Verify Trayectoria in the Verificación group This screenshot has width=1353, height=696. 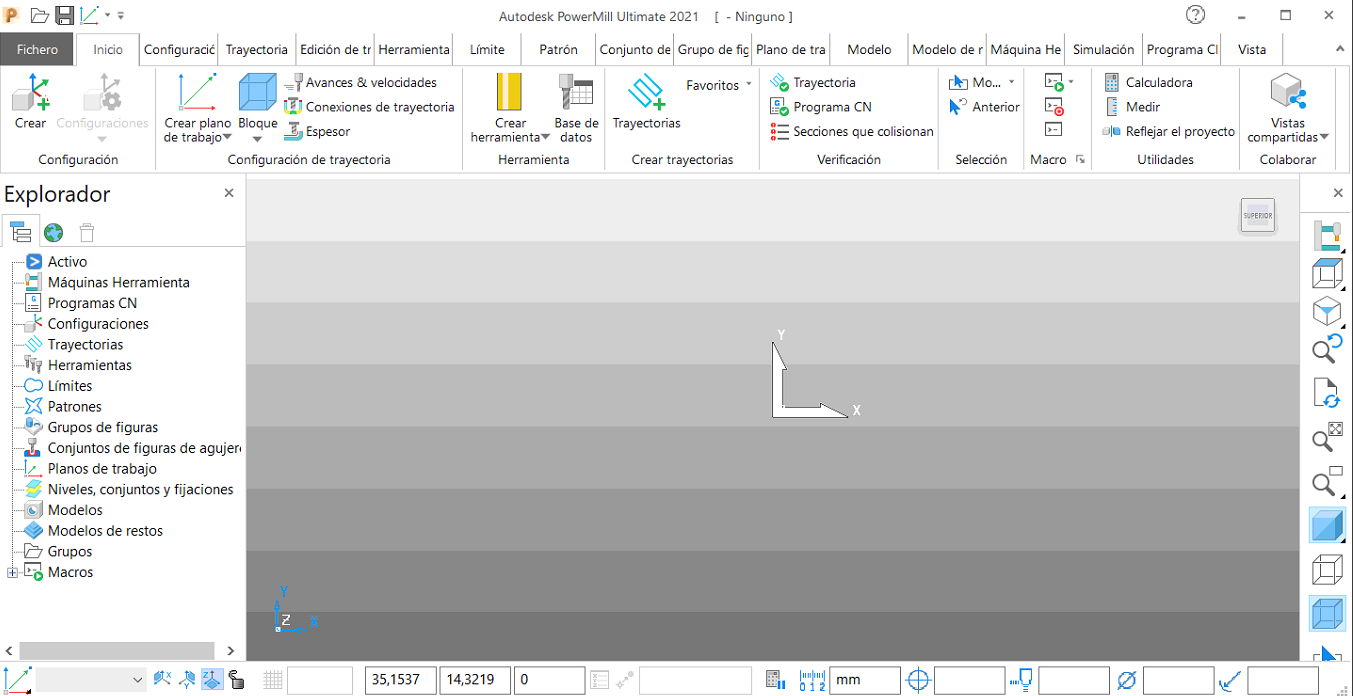pyautogui.click(x=813, y=83)
